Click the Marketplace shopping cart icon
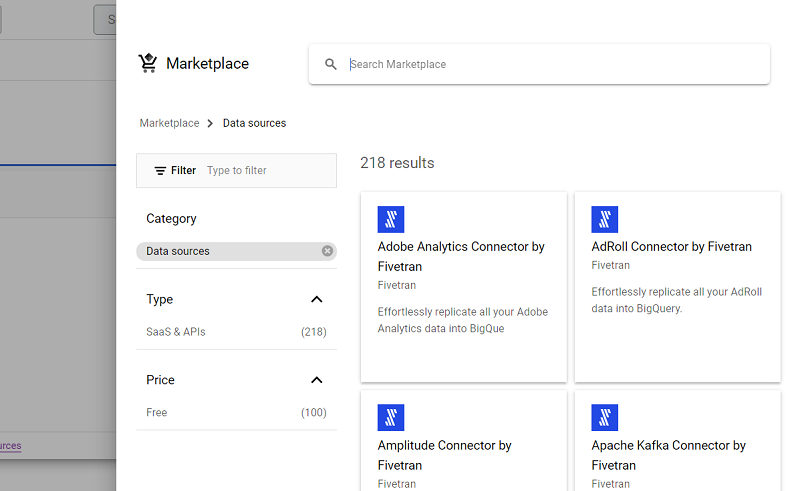This screenshot has height=491, width=800. [x=148, y=64]
